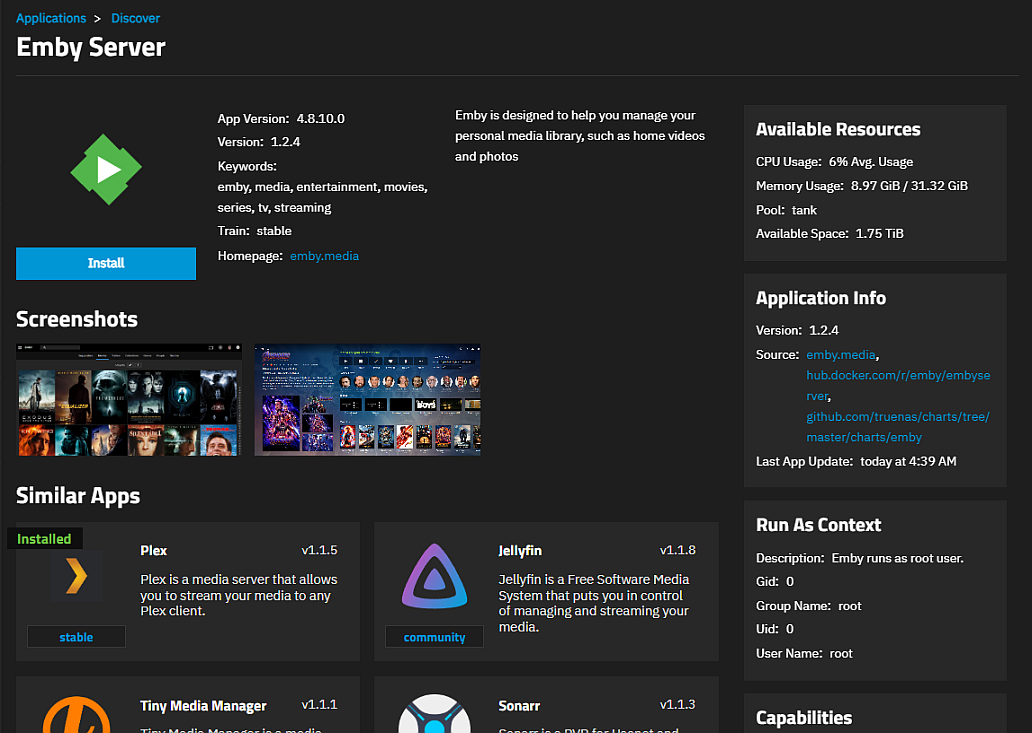View the Emby Avengers detail screenshot
Image resolution: width=1032 pixels, height=733 pixels.
pos(367,399)
